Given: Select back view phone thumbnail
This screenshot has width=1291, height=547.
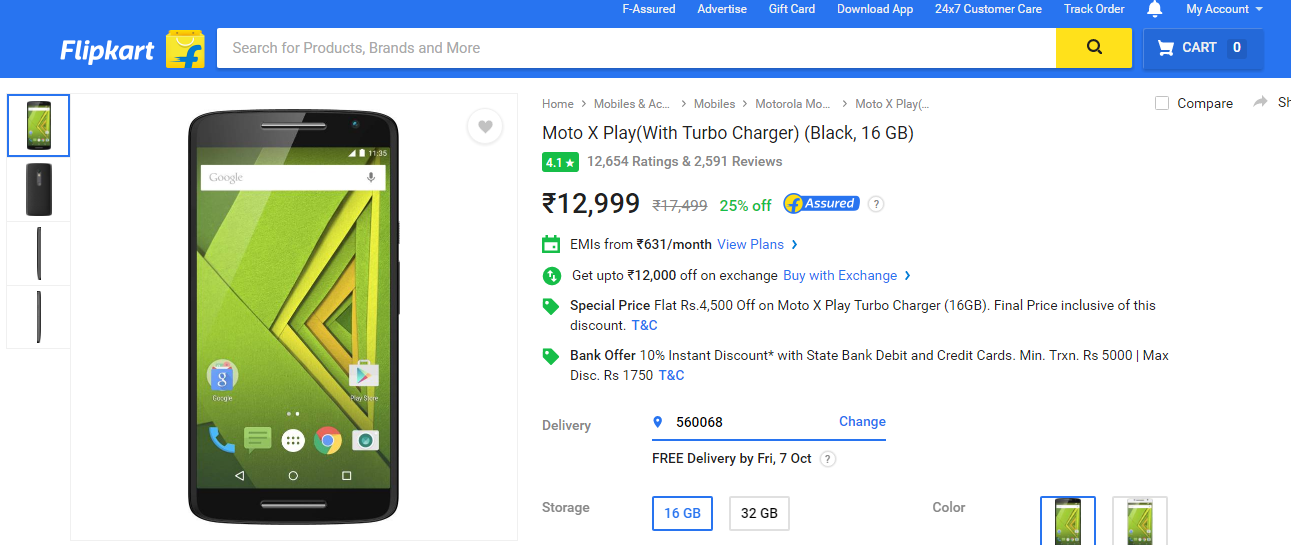Looking at the screenshot, I should 39,190.
